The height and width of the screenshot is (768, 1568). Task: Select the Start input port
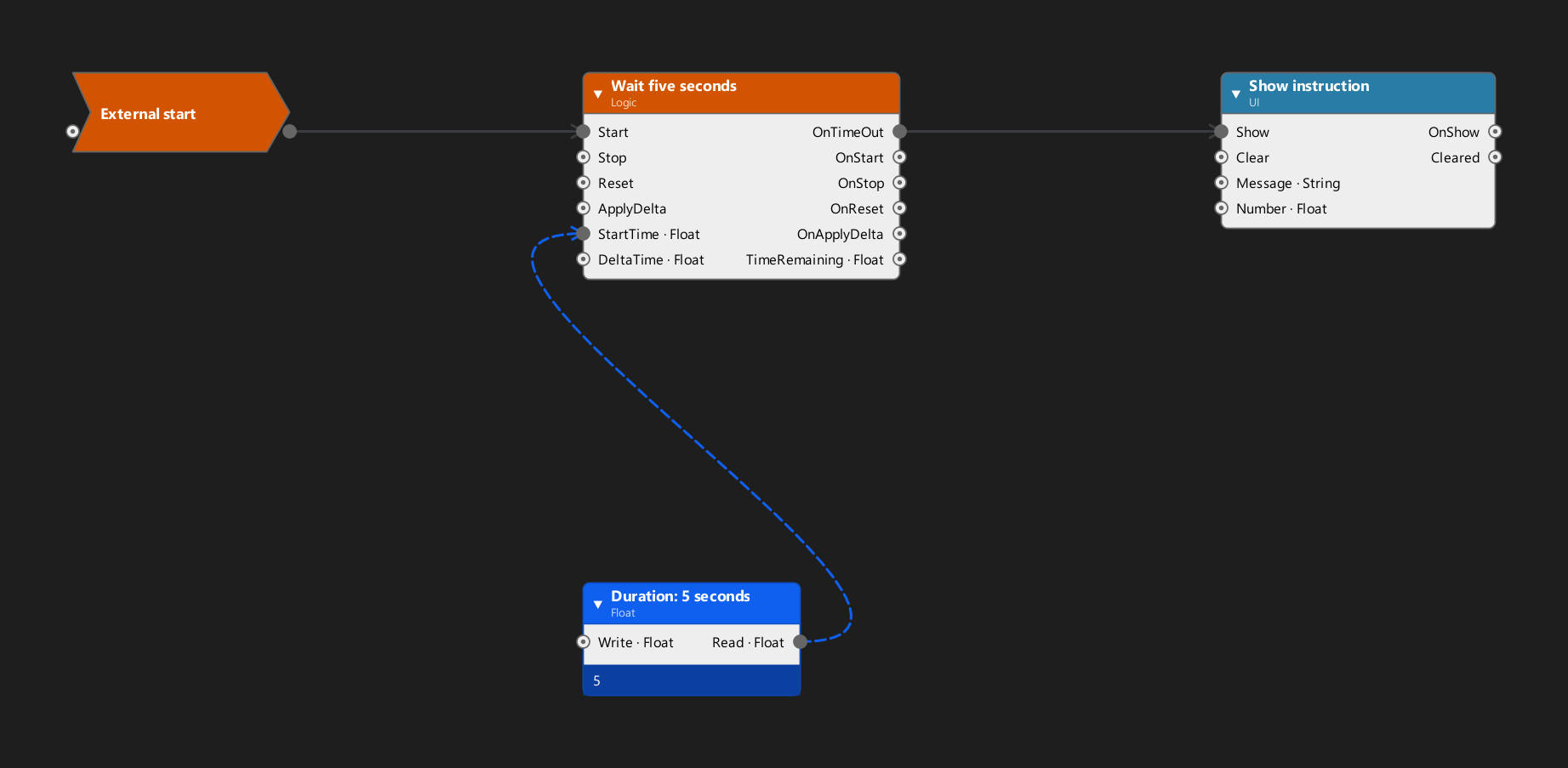point(583,131)
